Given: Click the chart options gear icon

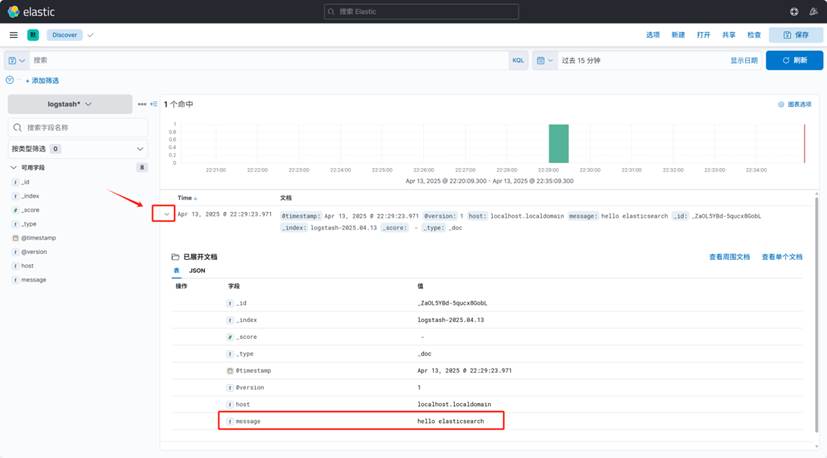Looking at the screenshot, I should 781,104.
